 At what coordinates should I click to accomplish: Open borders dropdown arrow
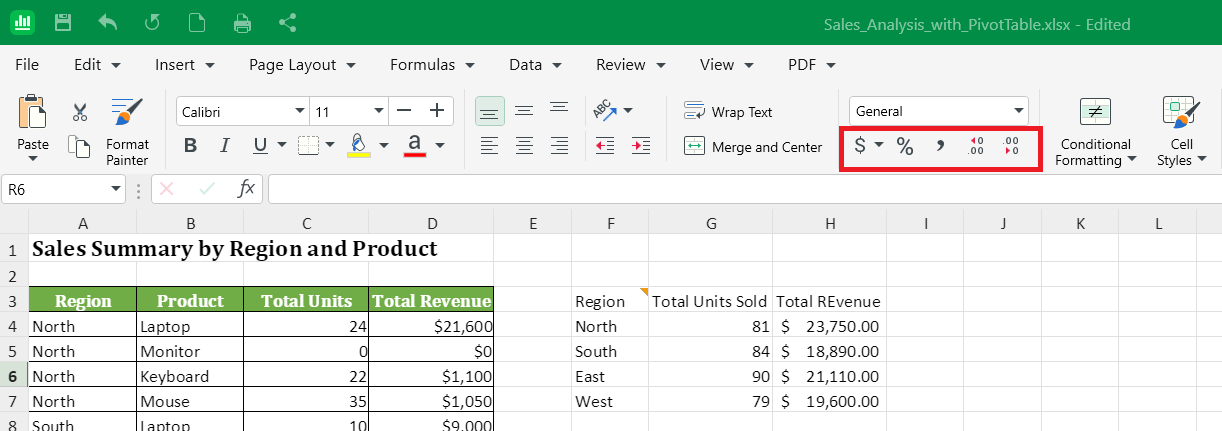tap(332, 146)
